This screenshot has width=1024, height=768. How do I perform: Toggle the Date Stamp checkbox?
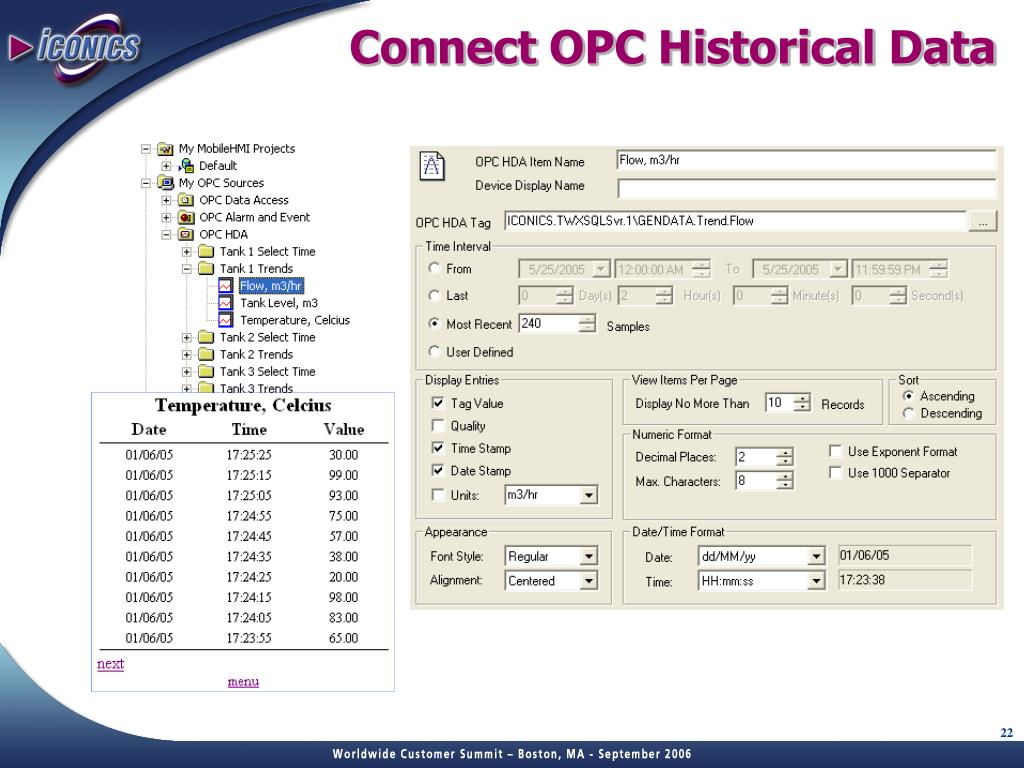[438, 470]
